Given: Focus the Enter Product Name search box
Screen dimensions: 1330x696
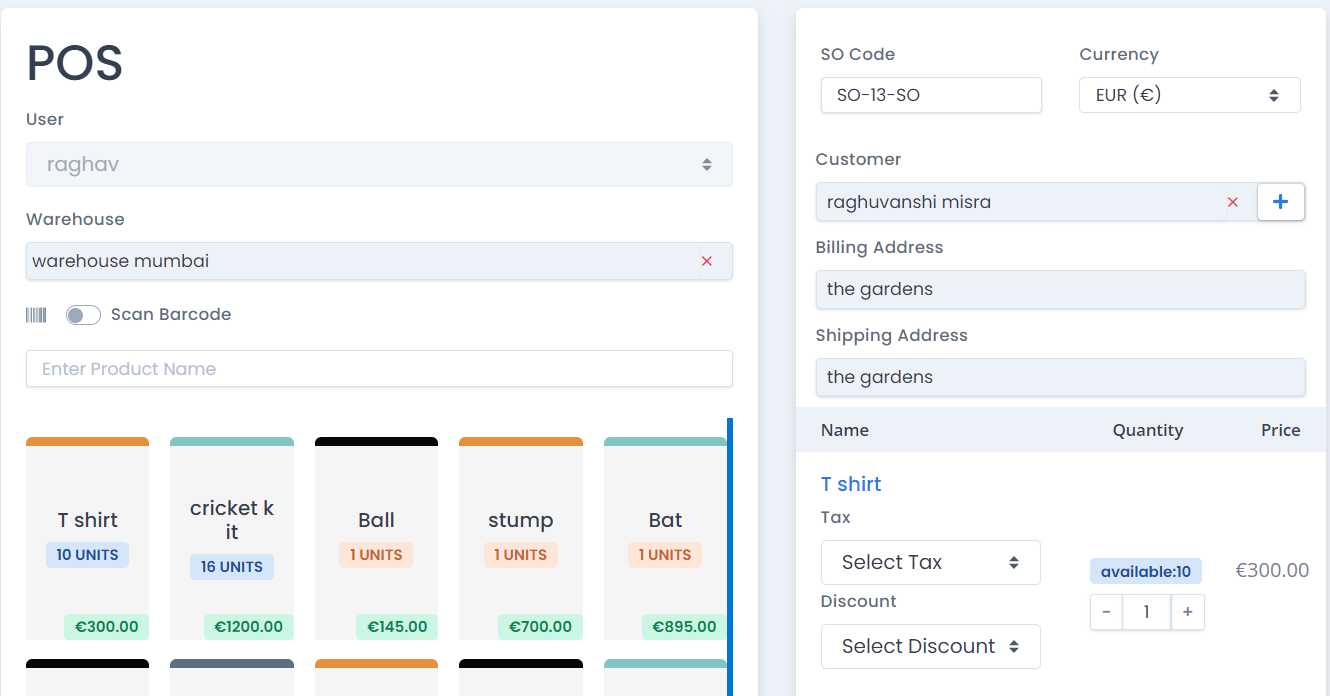Looking at the screenshot, I should tap(379, 369).
